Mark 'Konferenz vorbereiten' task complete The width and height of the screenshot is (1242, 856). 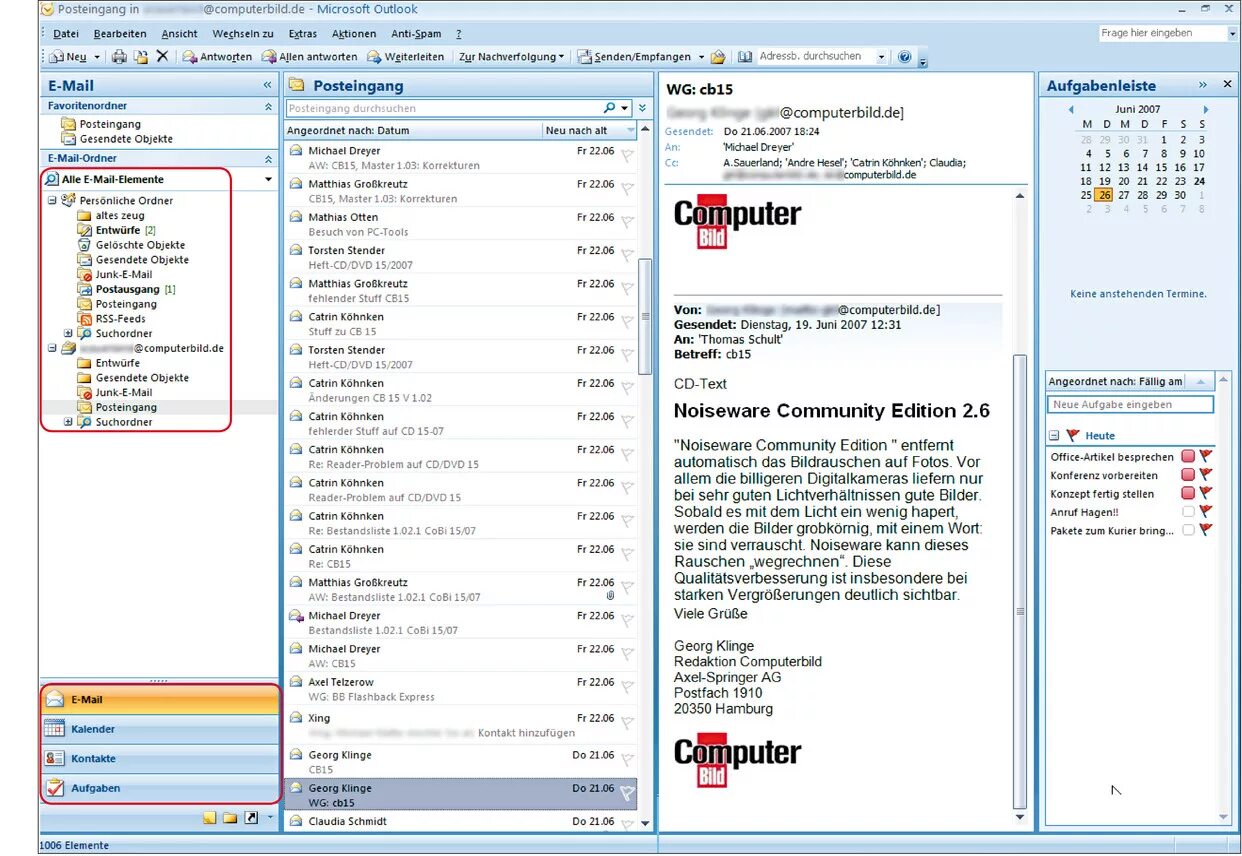click(x=1188, y=475)
